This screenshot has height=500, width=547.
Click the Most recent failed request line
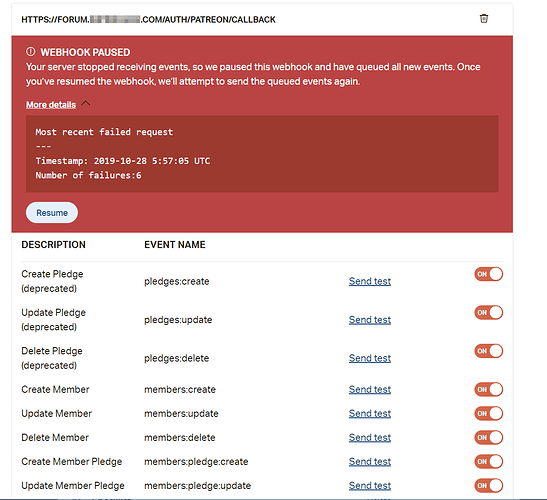click(104, 132)
